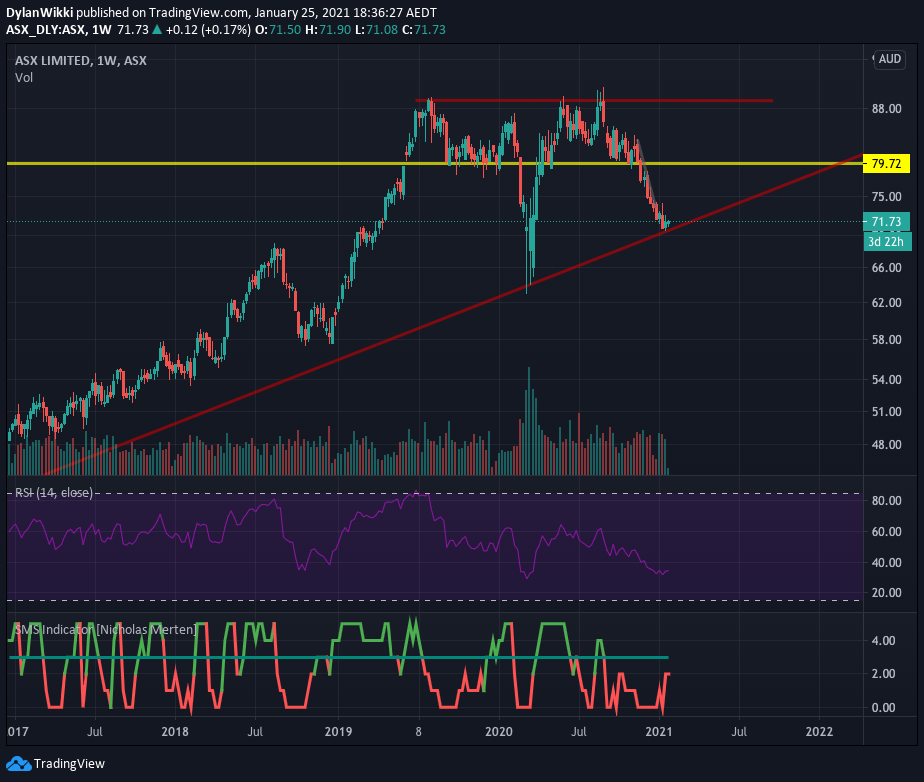Select the SMS Indicator [Nicholas Merten] label

coord(105,629)
